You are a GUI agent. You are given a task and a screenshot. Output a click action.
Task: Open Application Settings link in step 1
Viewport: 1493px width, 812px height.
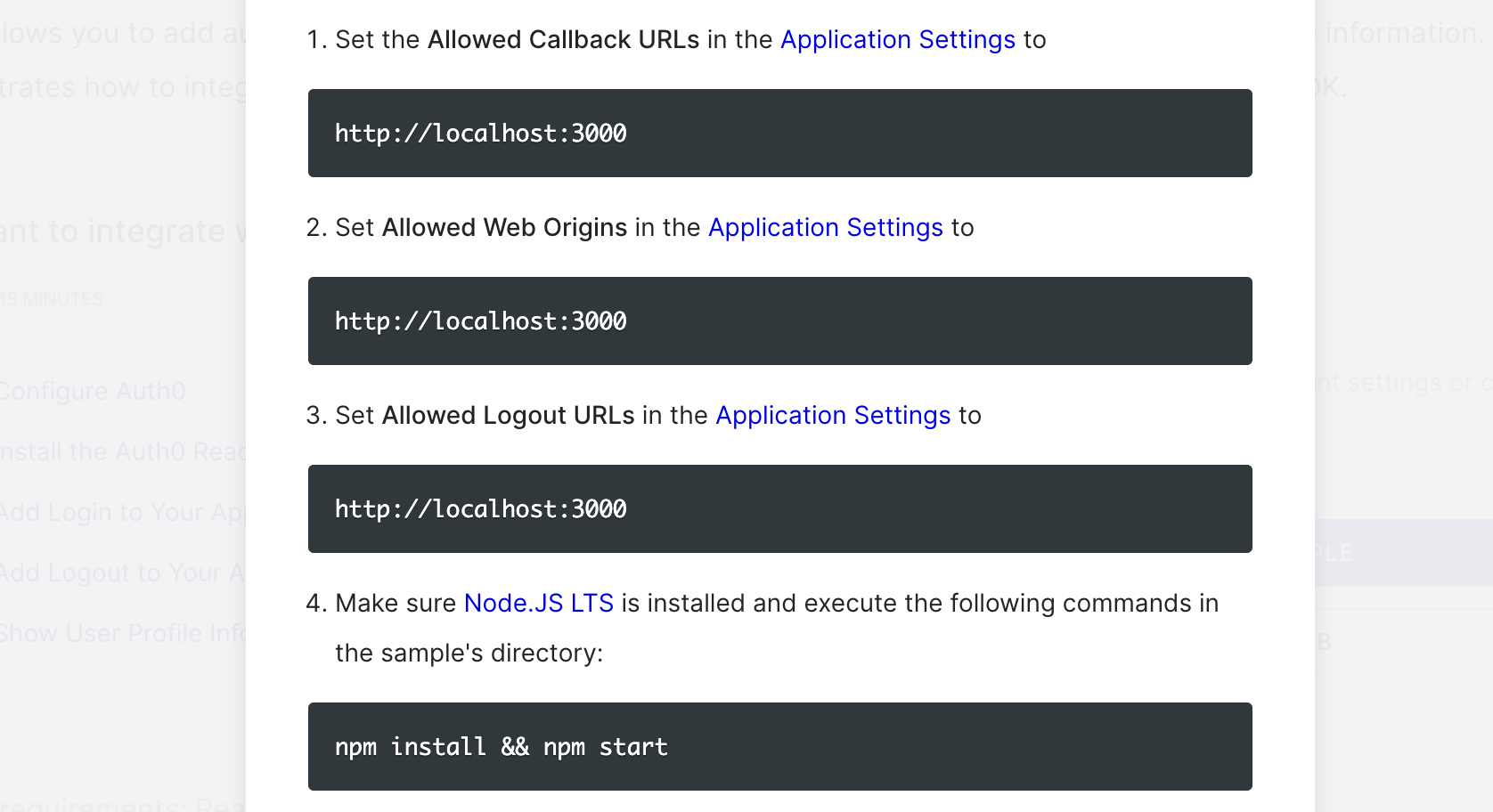coord(896,40)
